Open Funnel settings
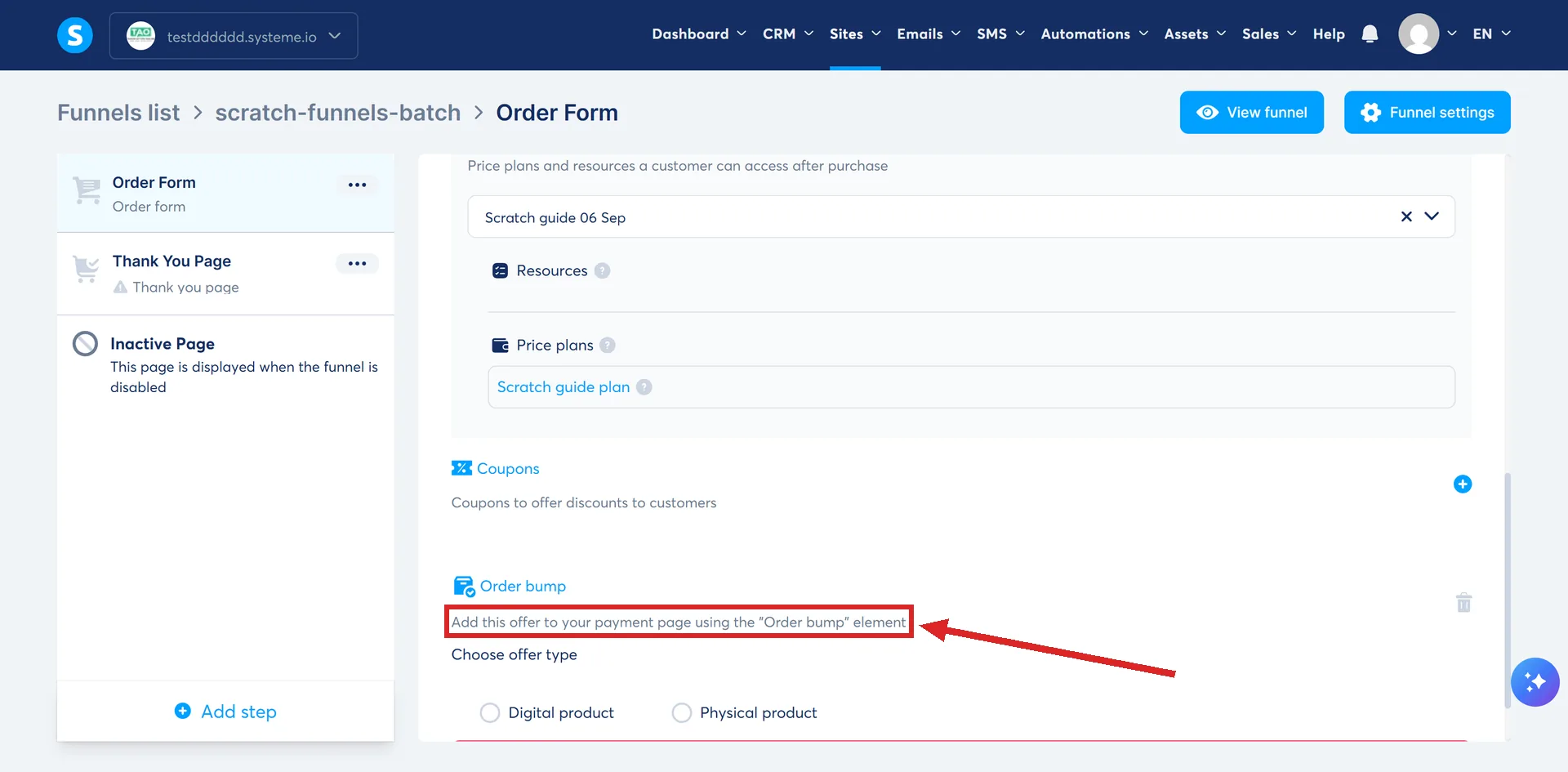Viewport: 1568px width, 772px height. point(1427,112)
